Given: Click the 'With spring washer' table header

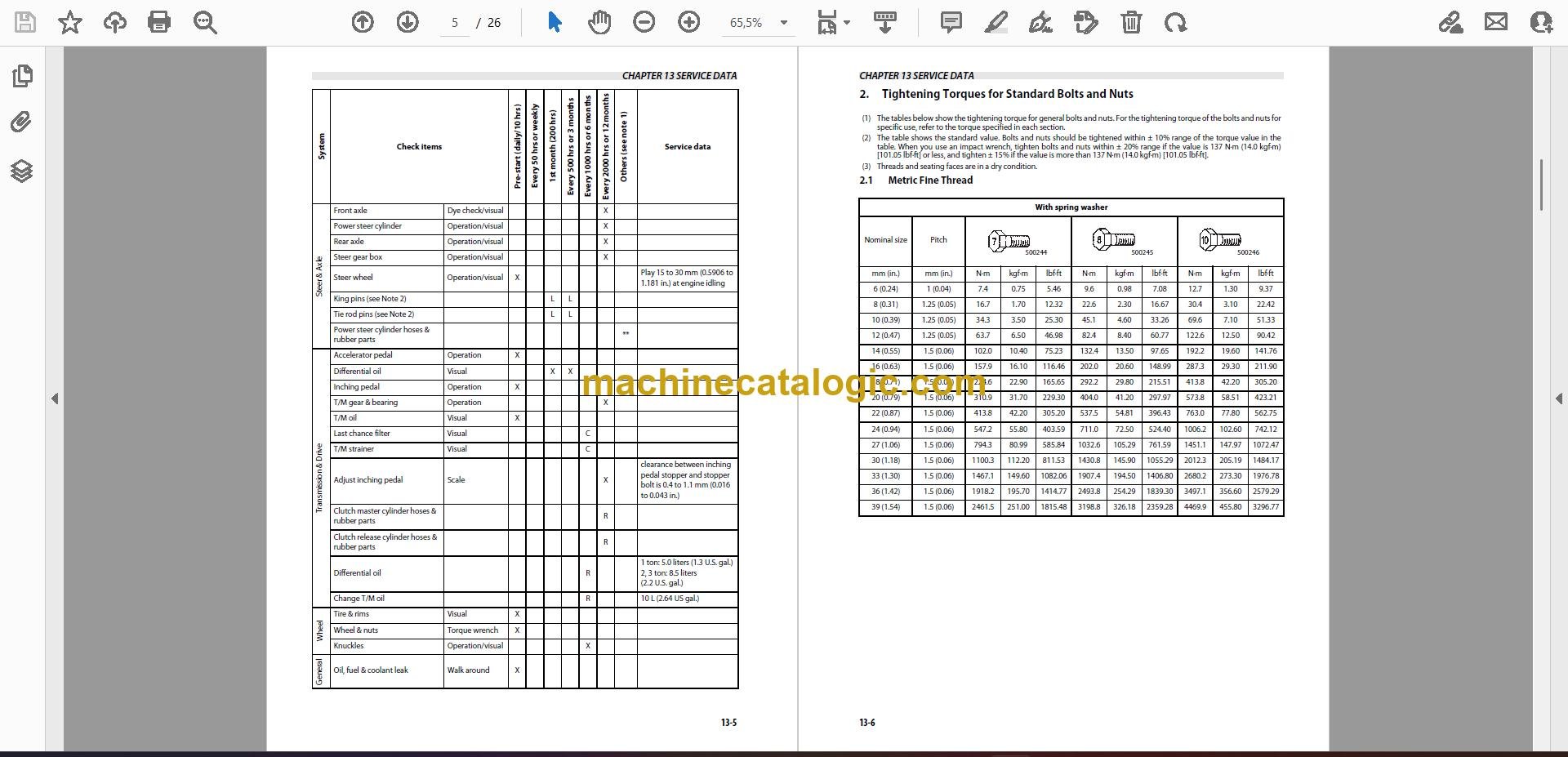Looking at the screenshot, I should coord(1071,207).
